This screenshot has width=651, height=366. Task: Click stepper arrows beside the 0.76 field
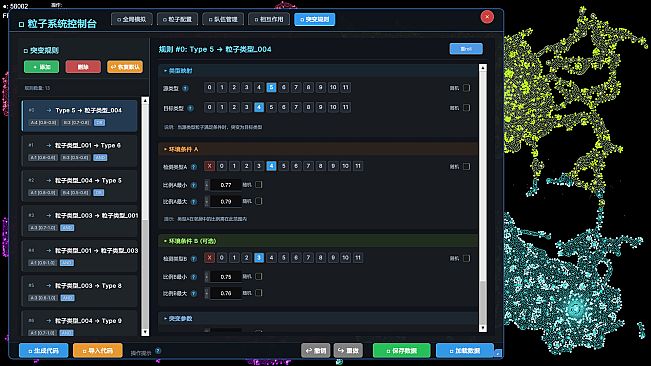click(x=207, y=293)
